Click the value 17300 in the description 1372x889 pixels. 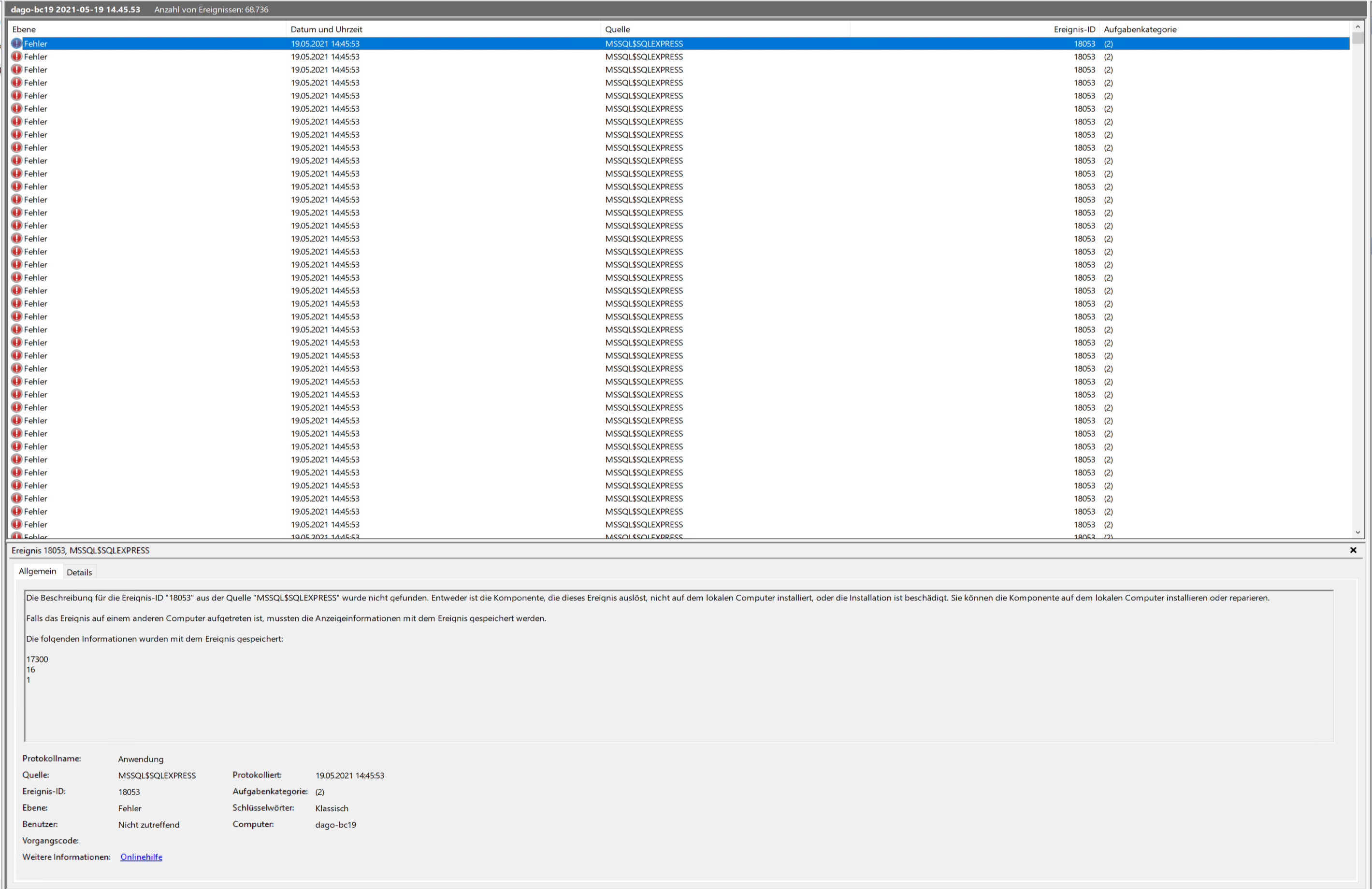click(x=37, y=659)
